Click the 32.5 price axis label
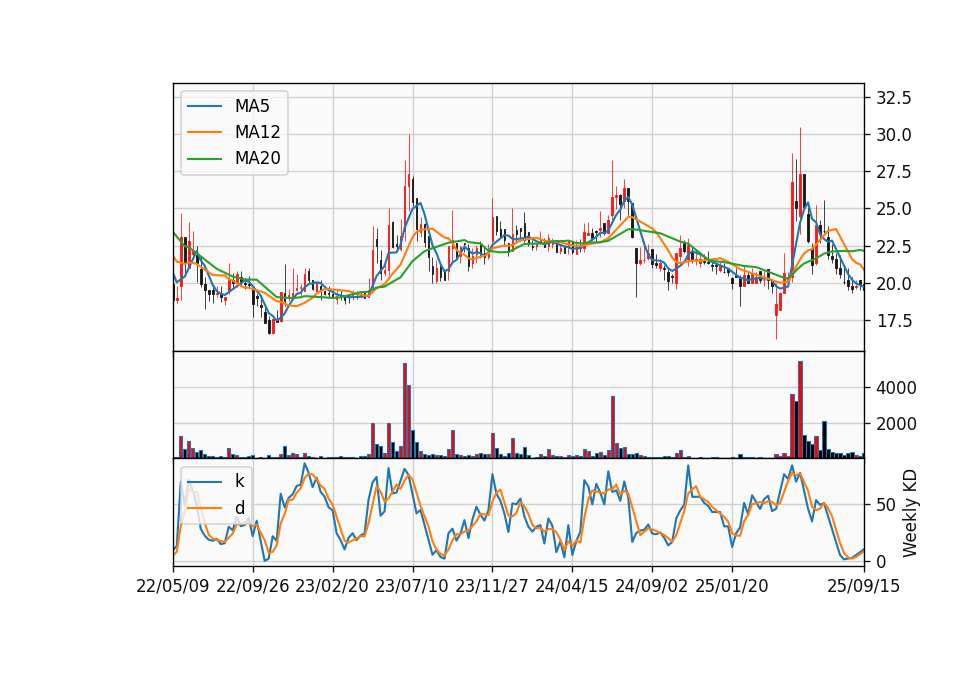This screenshot has height=690, width=960. (893, 97)
